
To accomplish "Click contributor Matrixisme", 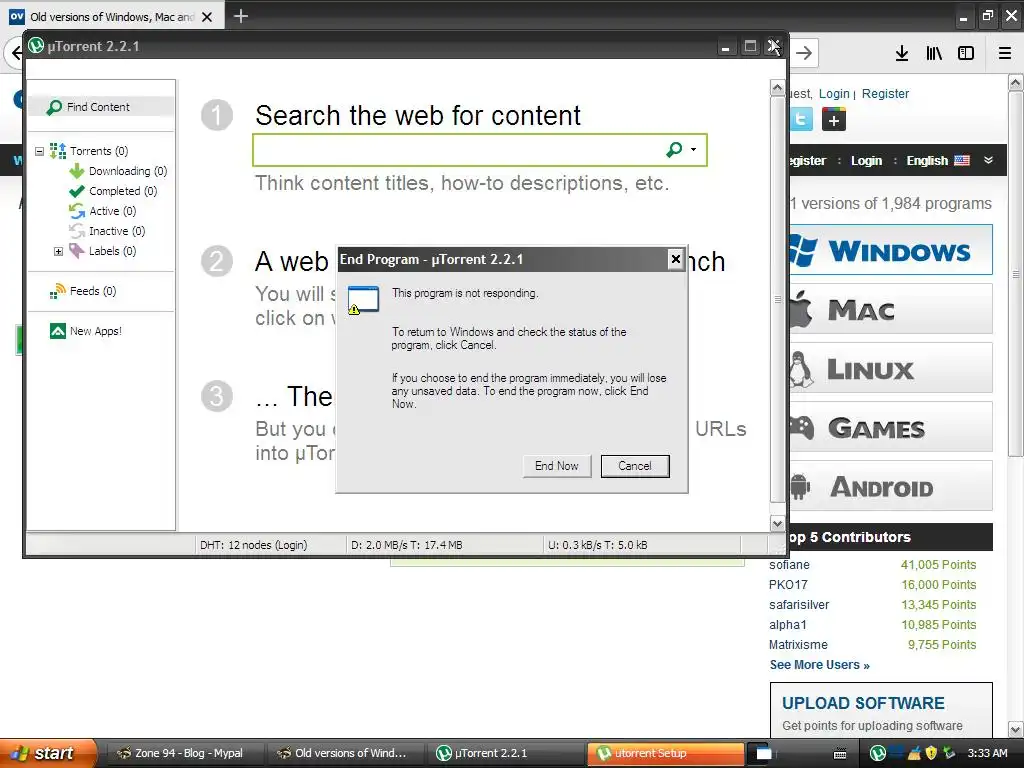I will click(798, 645).
